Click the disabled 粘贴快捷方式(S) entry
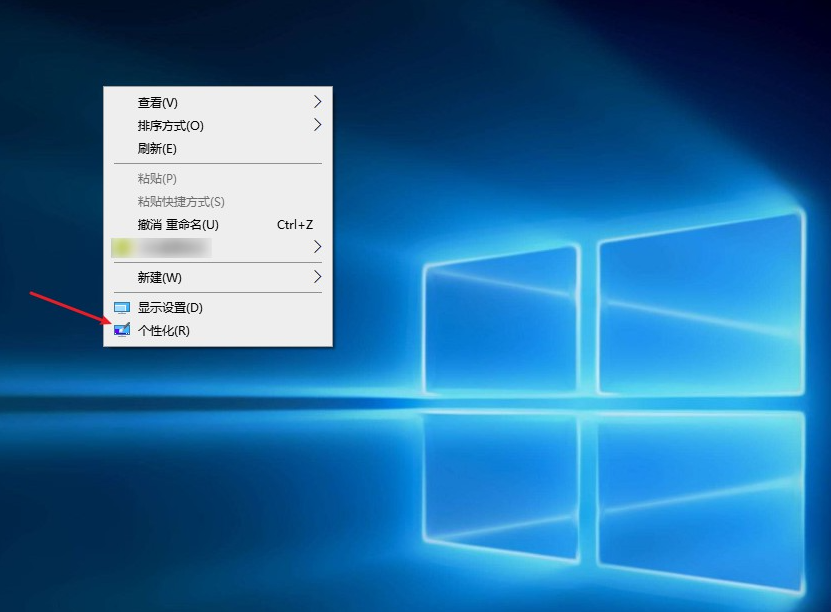 pos(181,202)
